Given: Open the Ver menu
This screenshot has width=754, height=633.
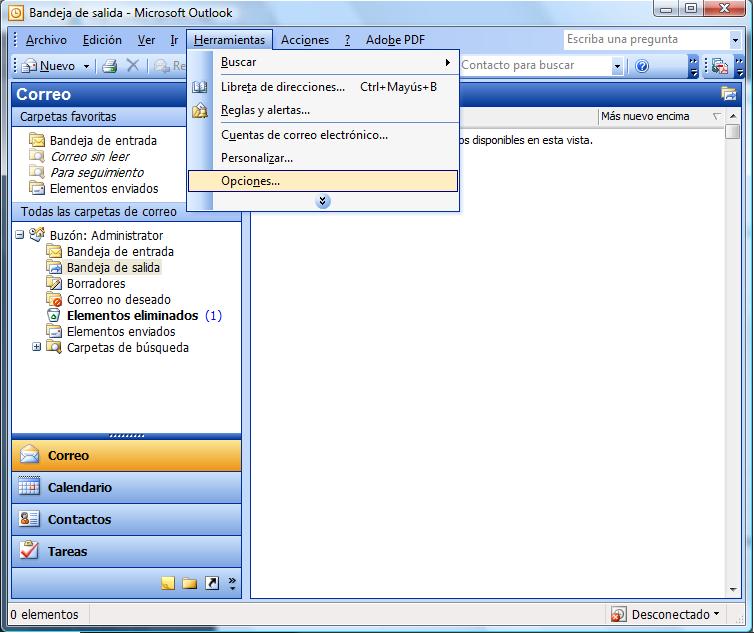Looking at the screenshot, I should pyautogui.click(x=146, y=40).
